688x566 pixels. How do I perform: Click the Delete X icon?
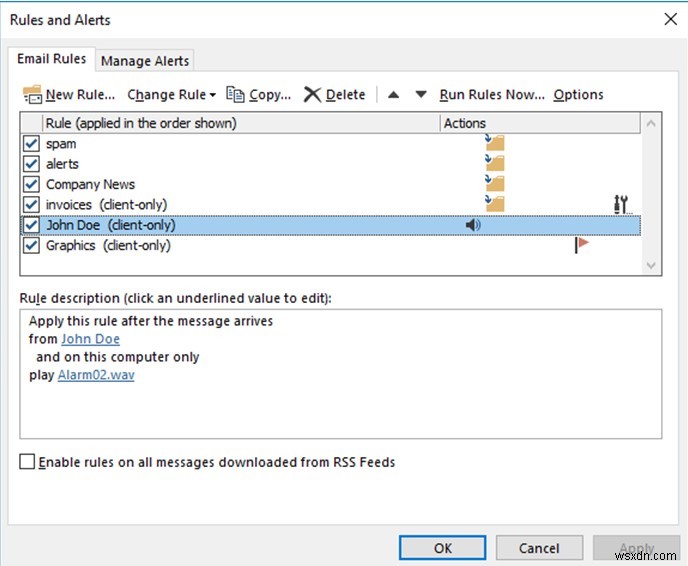click(312, 94)
